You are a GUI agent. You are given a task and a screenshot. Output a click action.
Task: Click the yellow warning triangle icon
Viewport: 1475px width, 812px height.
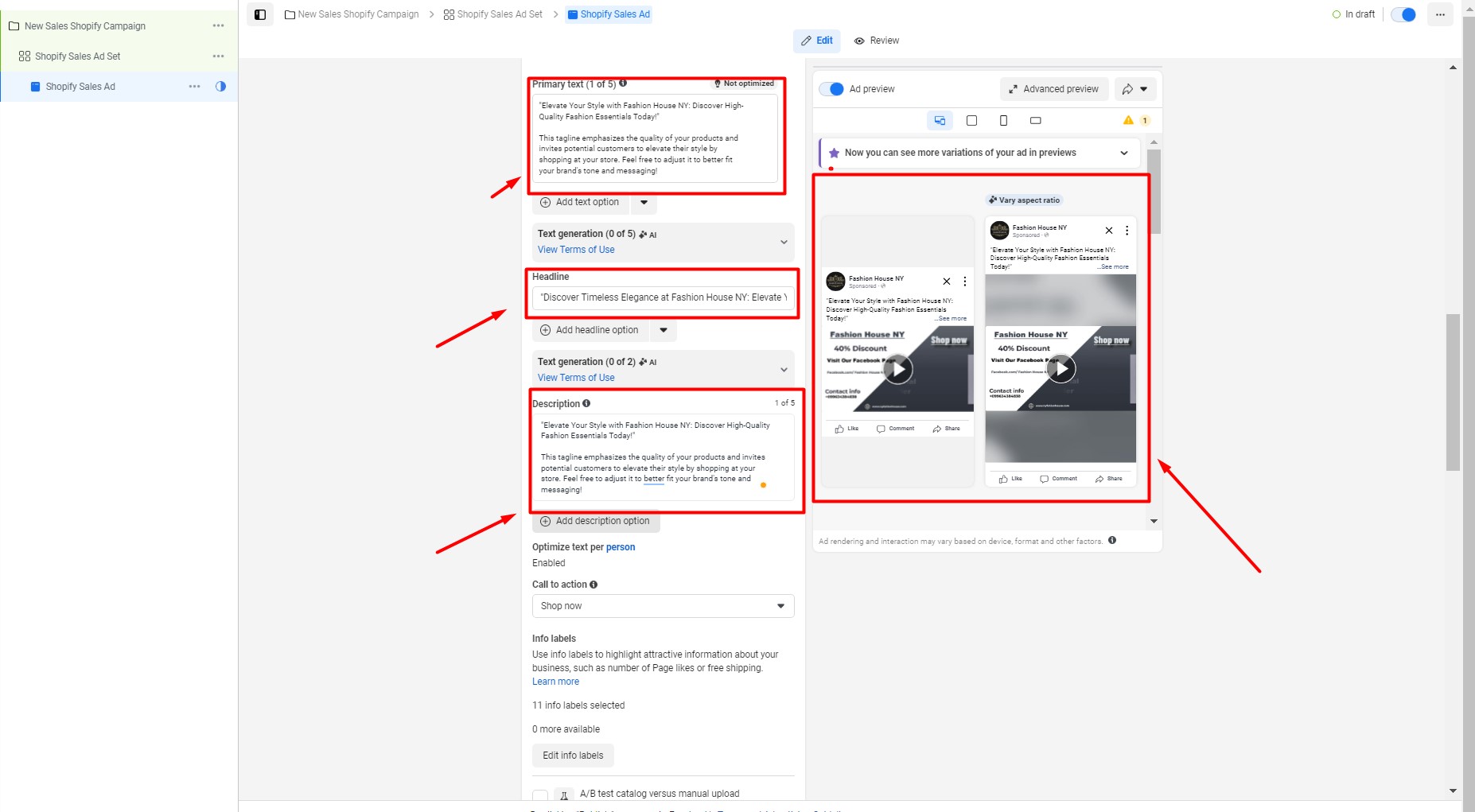pyautogui.click(x=1128, y=120)
